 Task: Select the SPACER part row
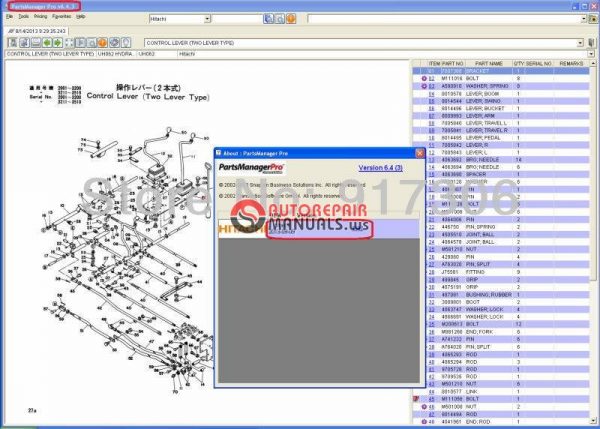point(507,175)
